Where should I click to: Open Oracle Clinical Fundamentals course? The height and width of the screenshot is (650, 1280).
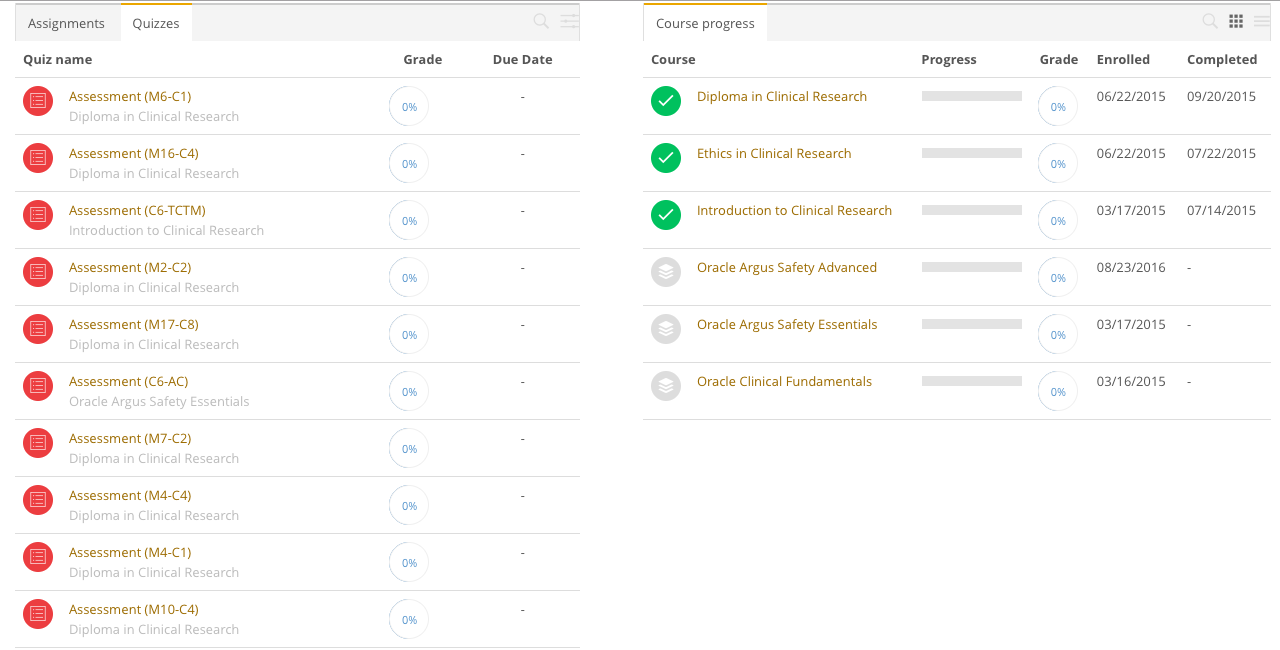(784, 381)
